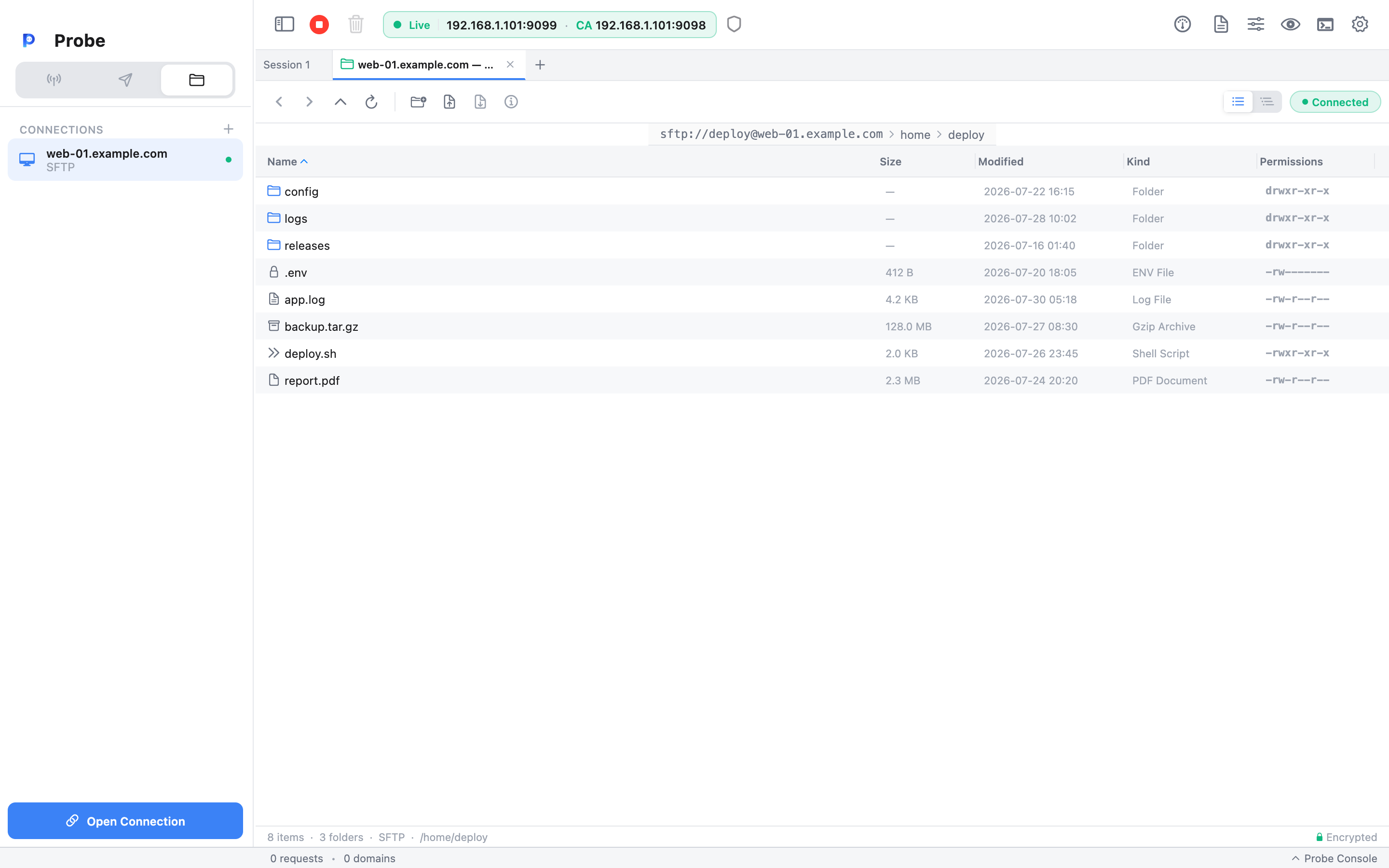Add a new connection with the plus icon

(229, 129)
